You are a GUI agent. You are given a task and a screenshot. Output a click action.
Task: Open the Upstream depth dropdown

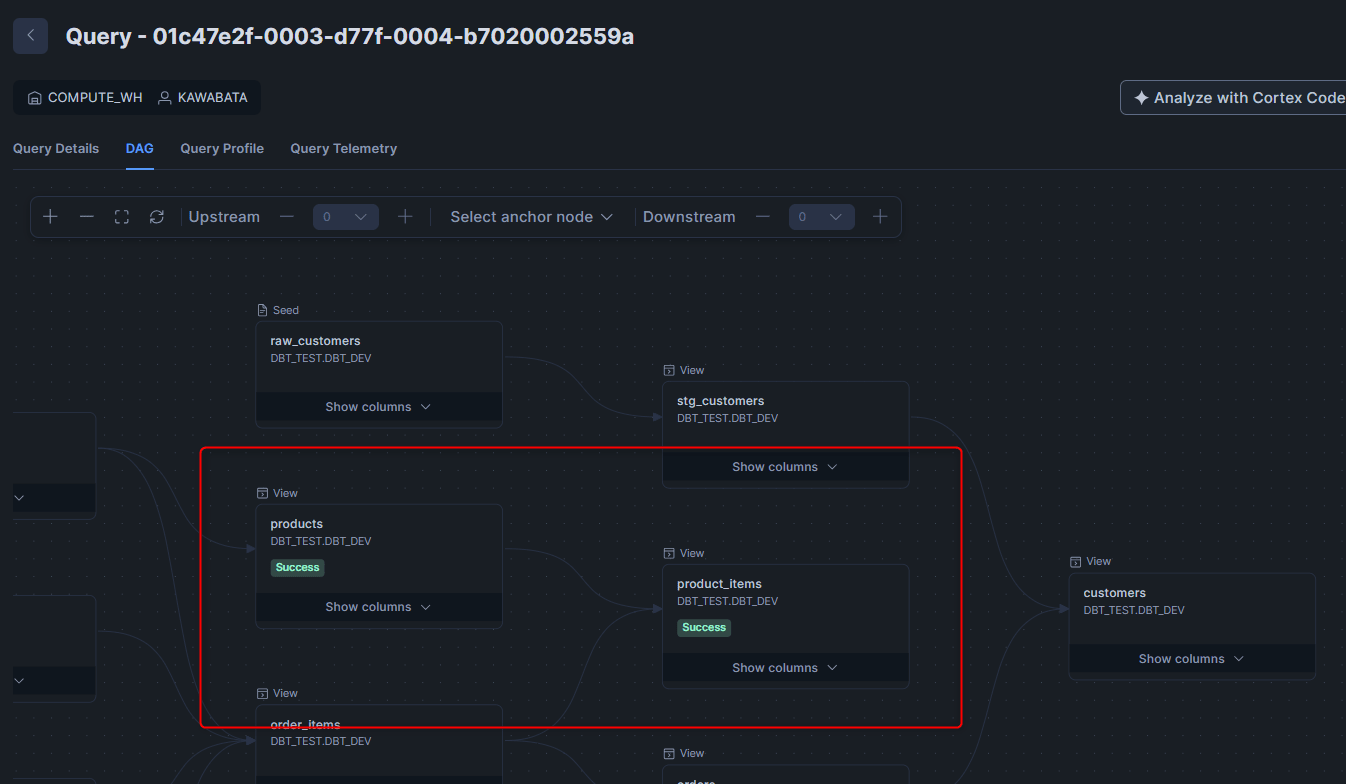pos(346,217)
